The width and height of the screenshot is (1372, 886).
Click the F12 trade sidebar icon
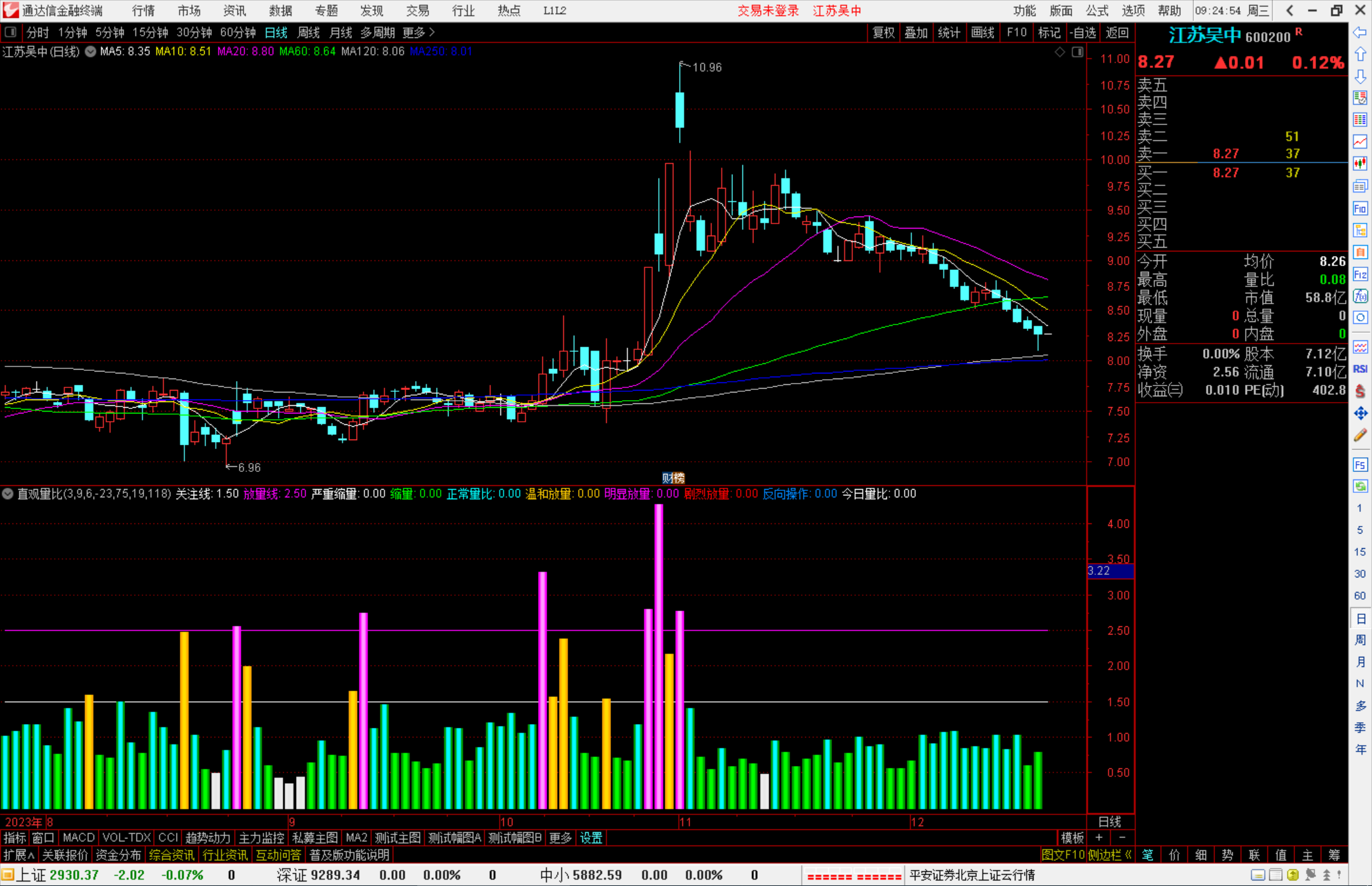click(x=1360, y=274)
